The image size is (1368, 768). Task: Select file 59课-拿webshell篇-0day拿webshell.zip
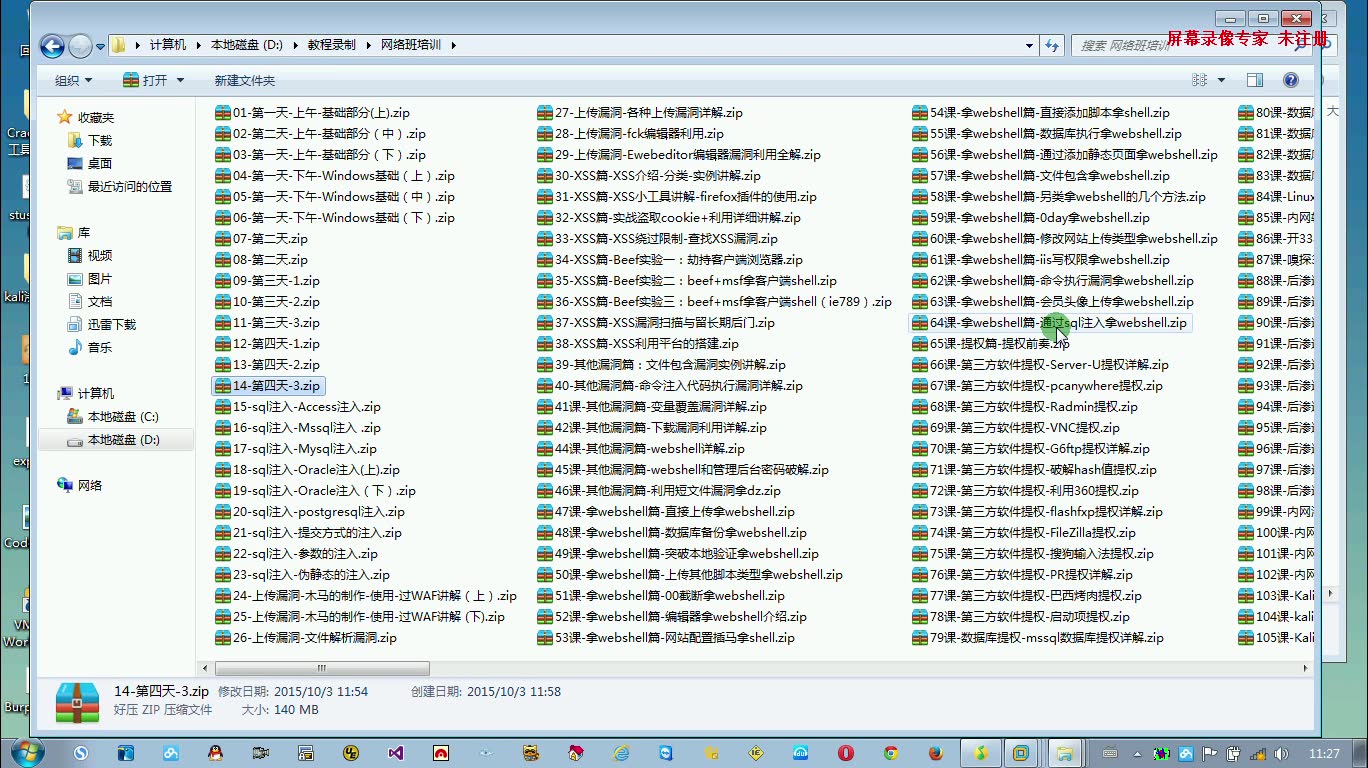pos(1031,218)
